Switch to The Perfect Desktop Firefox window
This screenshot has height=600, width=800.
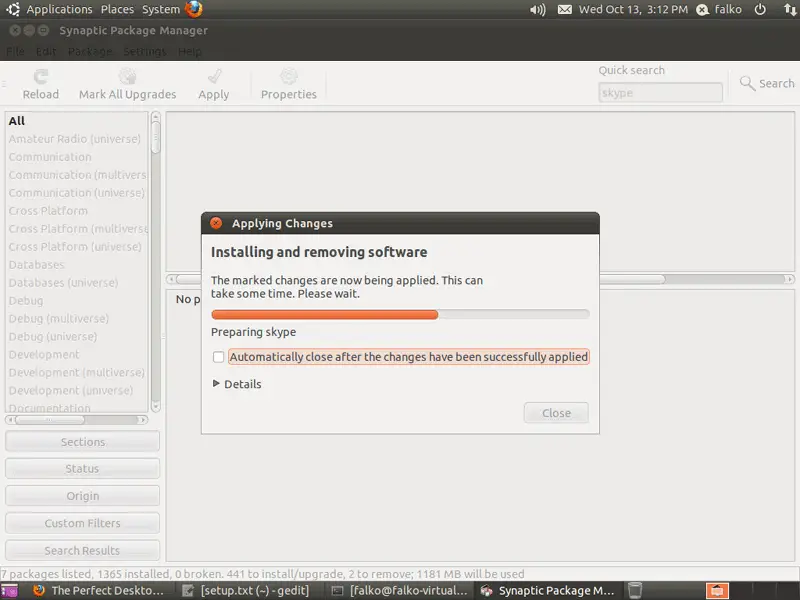click(100, 591)
